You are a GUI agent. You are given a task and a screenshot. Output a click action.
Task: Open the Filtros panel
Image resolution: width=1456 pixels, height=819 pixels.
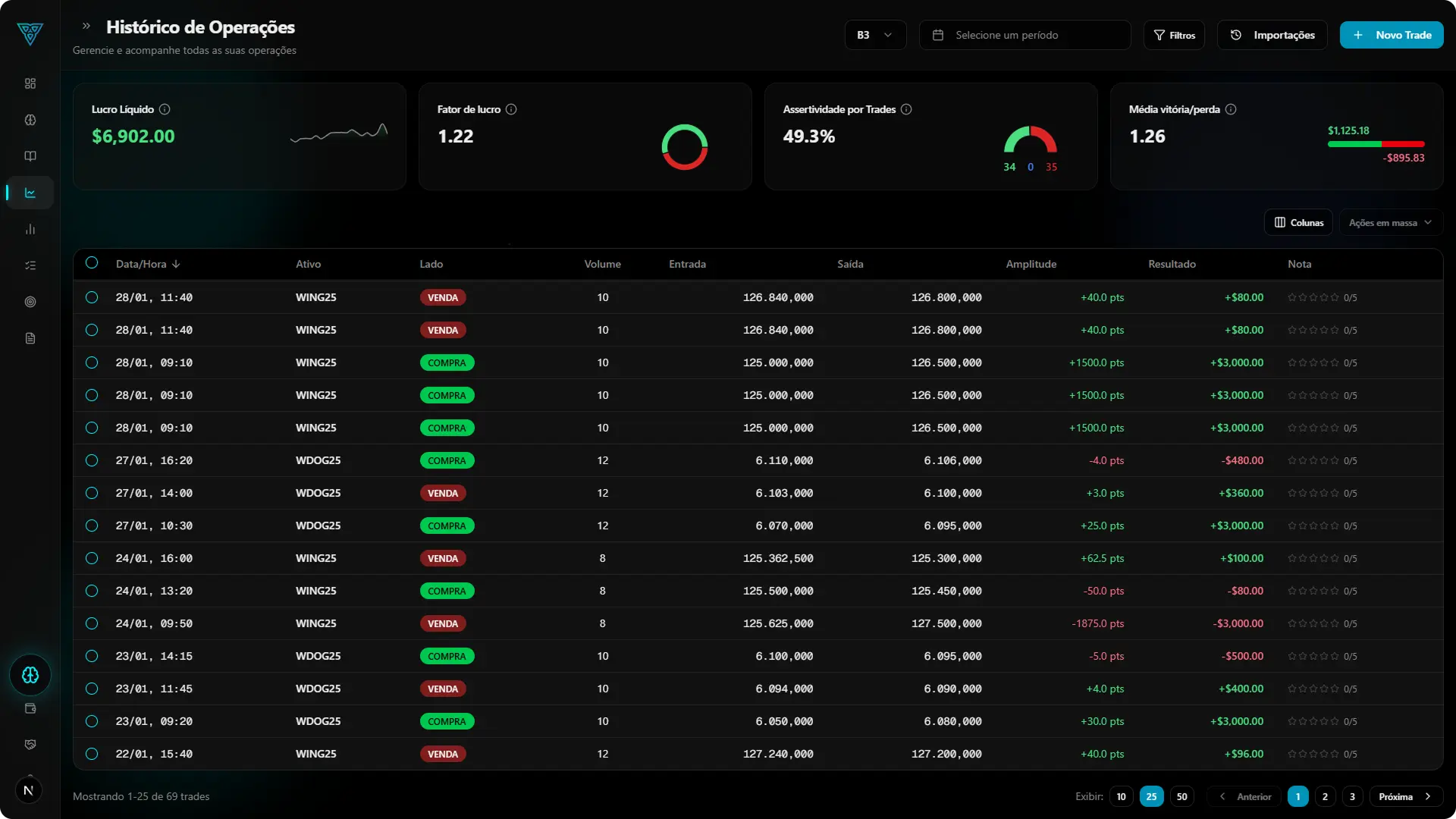(x=1174, y=35)
